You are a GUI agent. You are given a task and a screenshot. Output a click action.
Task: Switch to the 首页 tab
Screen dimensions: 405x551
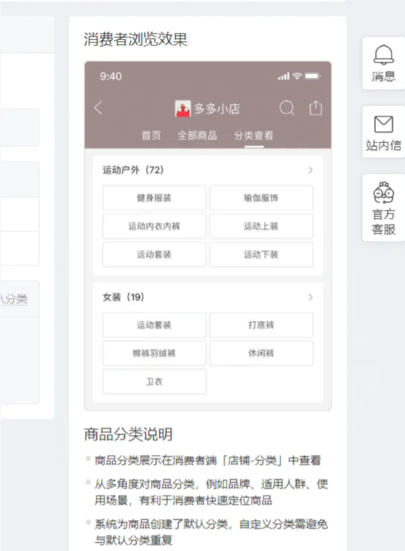coord(151,135)
